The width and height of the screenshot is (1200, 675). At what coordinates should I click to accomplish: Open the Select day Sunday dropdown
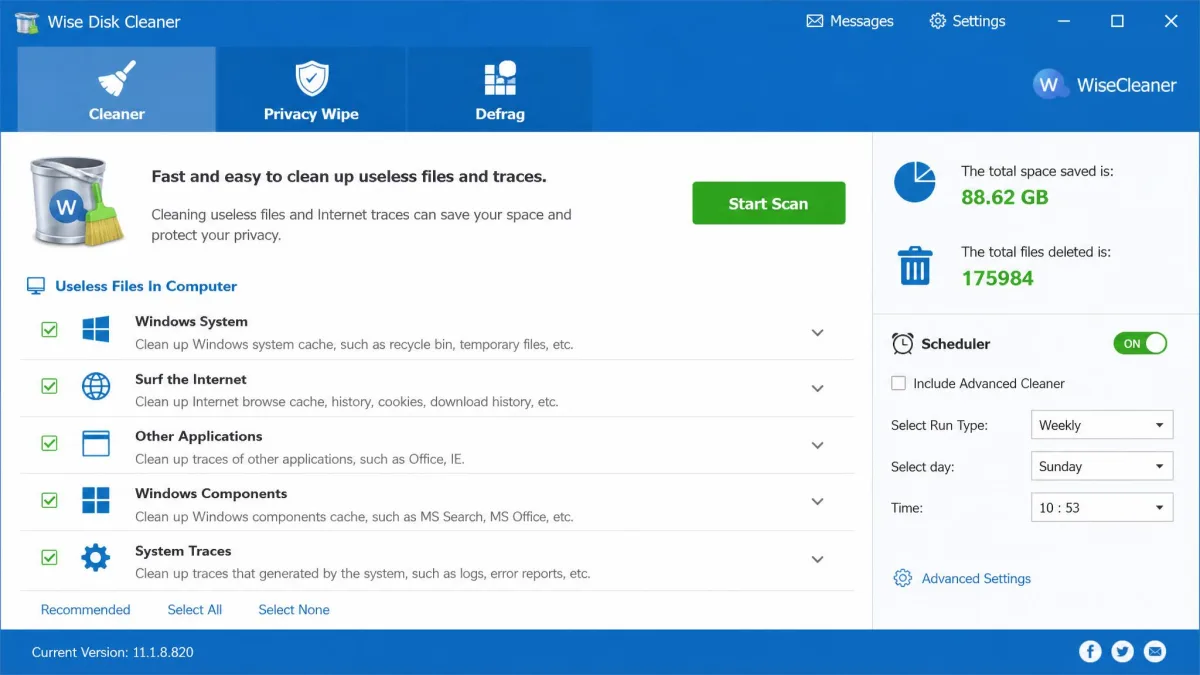click(x=1102, y=466)
